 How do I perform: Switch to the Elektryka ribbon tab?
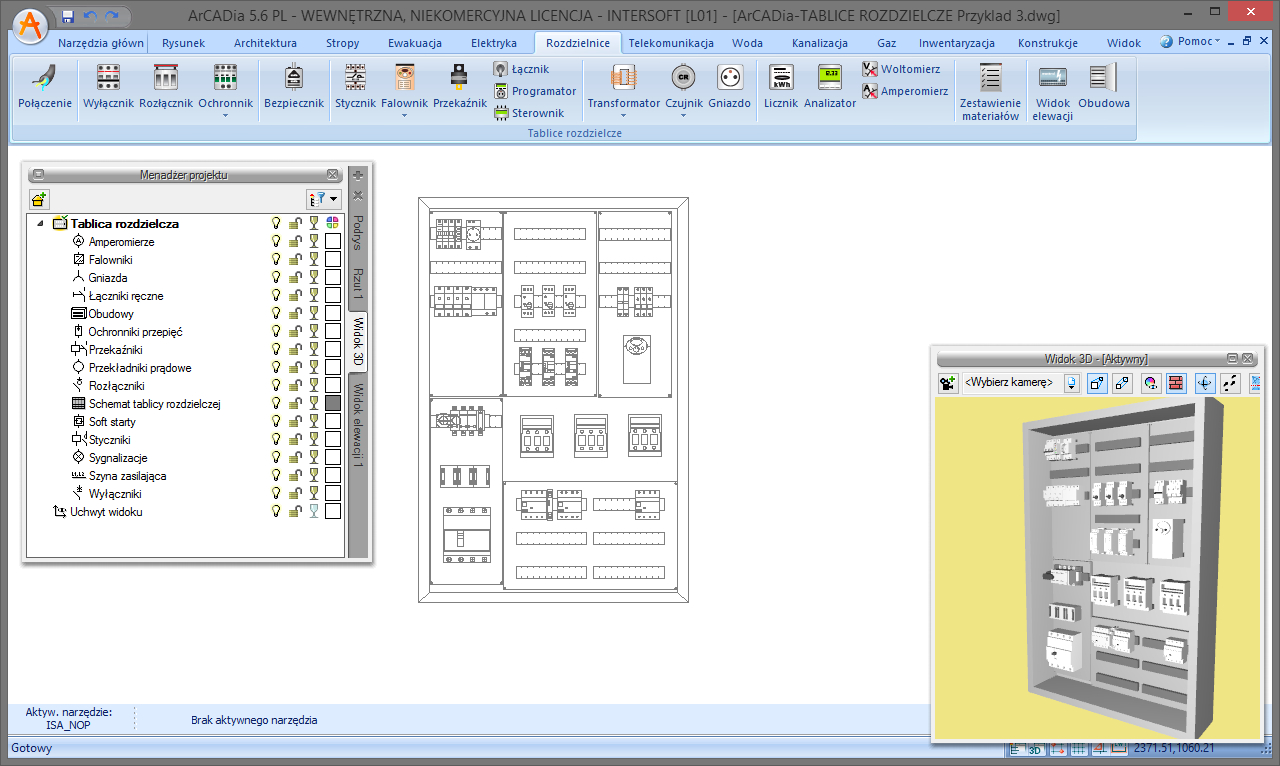click(x=493, y=43)
